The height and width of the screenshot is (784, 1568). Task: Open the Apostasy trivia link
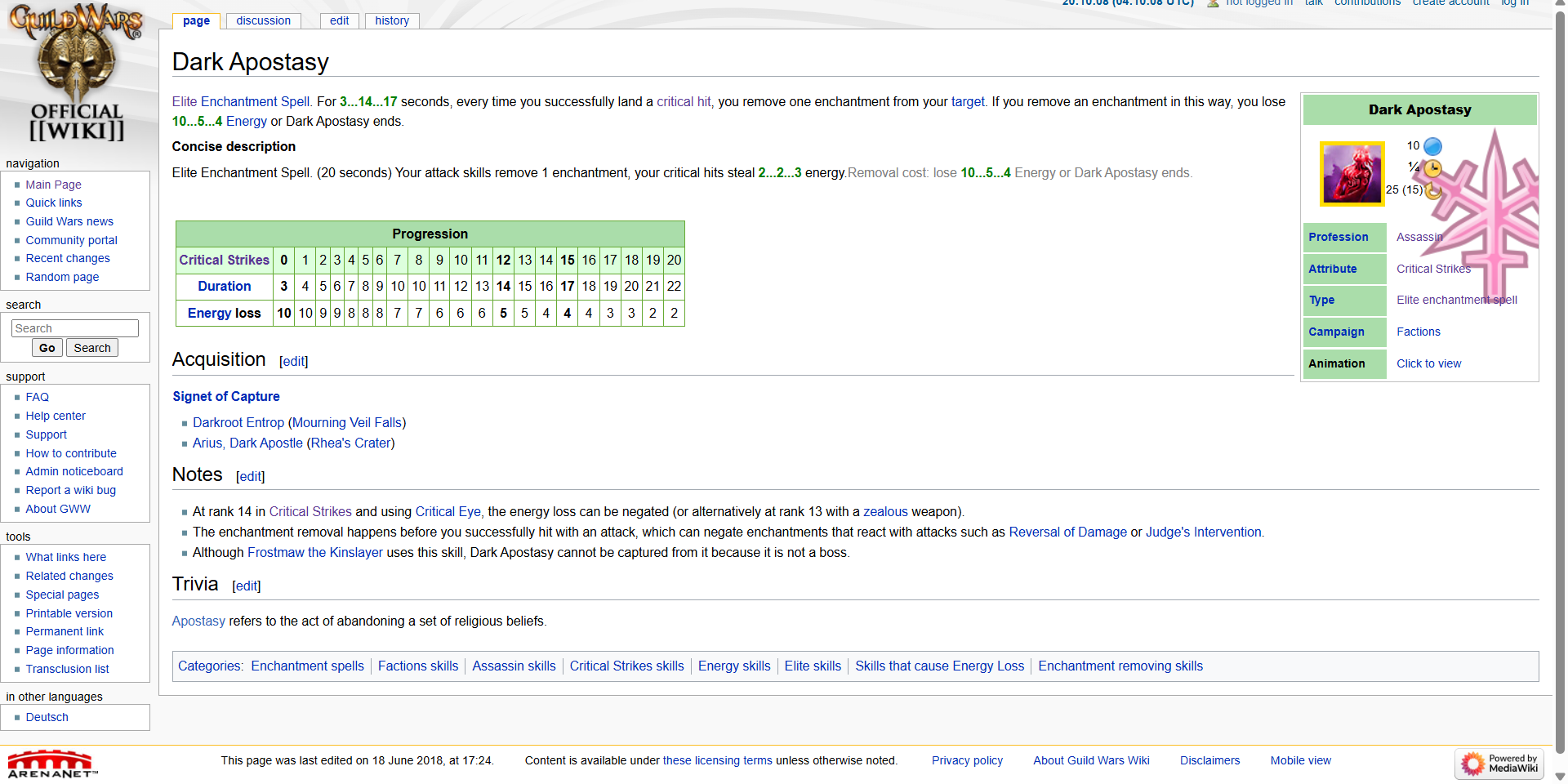pos(198,621)
